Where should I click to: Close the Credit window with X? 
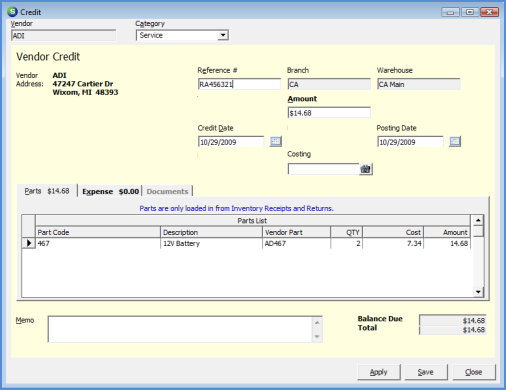489,12
